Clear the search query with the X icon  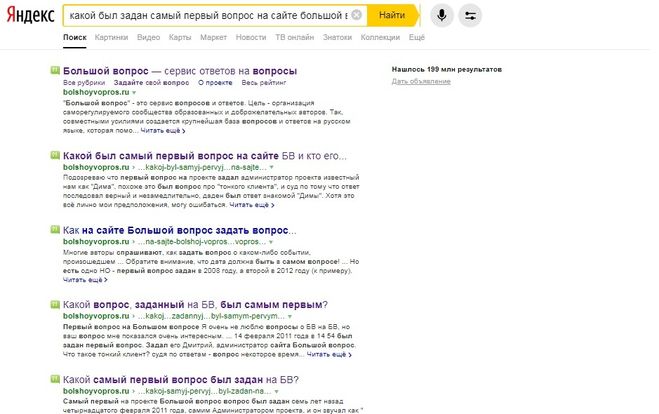pyautogui.click(x=356, y=15)
